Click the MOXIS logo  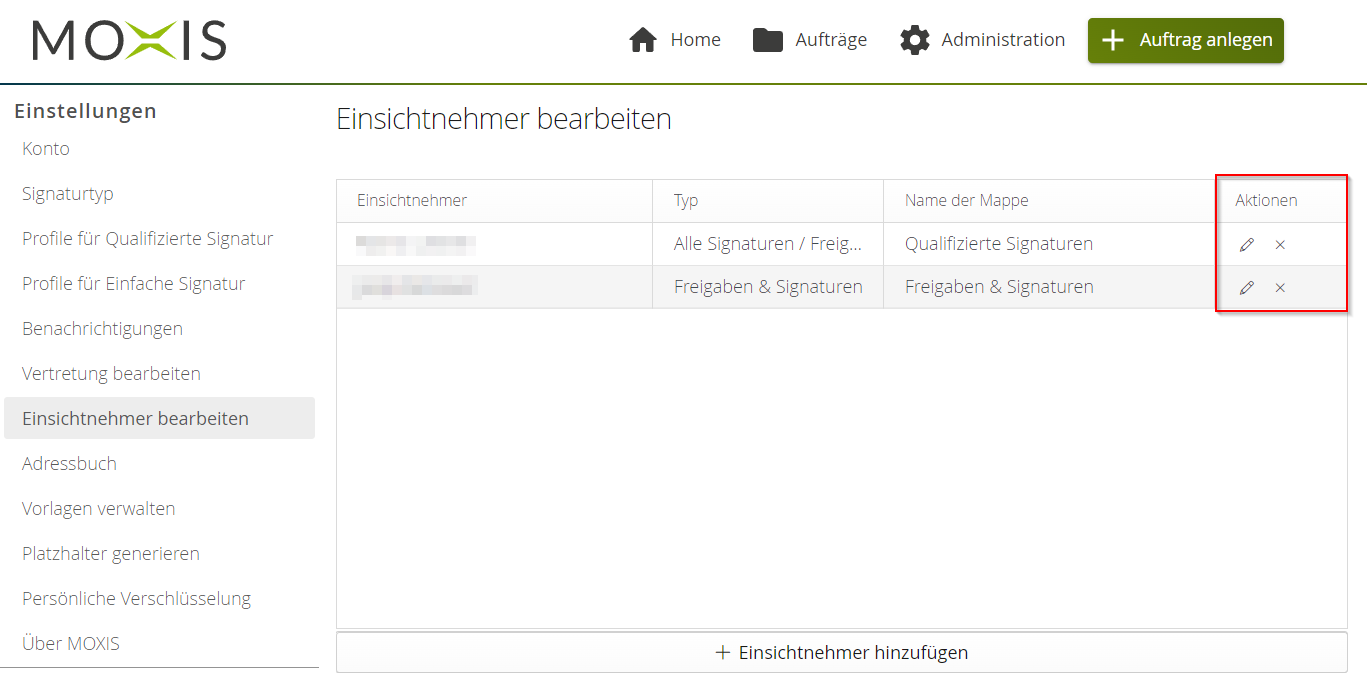click(128, 41)
